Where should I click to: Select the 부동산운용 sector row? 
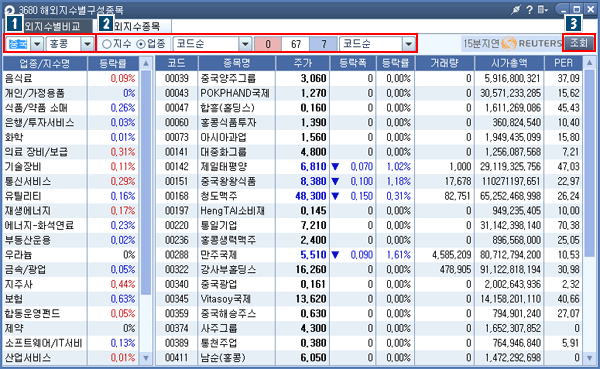pyautogui.click(x=71, y=240)
